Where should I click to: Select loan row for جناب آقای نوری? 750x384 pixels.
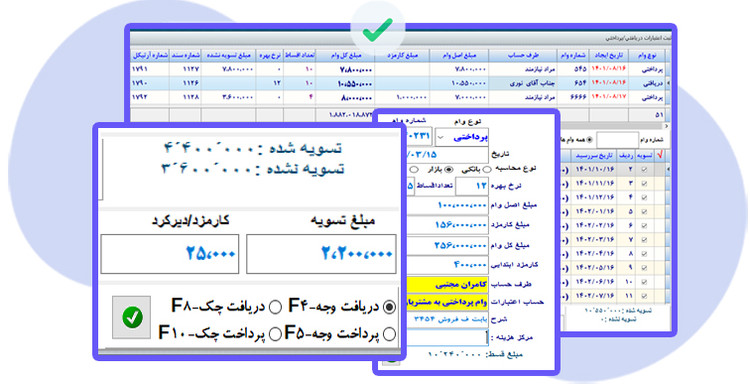coord(399,83)
